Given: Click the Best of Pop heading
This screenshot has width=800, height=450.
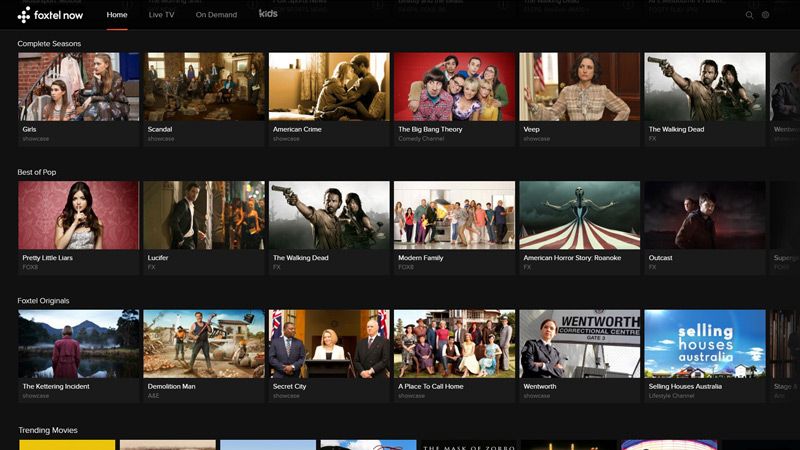Looking at the screenshot, I should tap(37, 172).
